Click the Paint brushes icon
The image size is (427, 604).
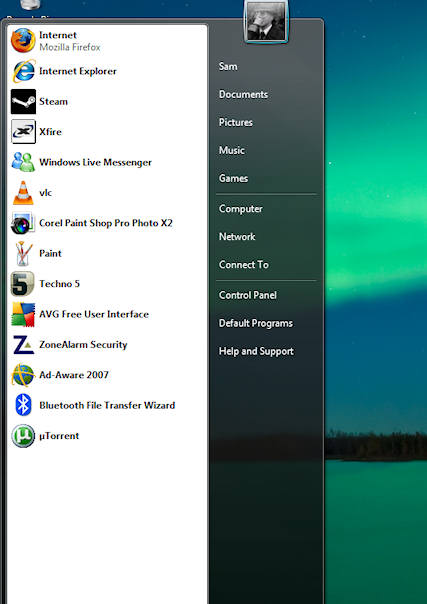coord(23,253)
